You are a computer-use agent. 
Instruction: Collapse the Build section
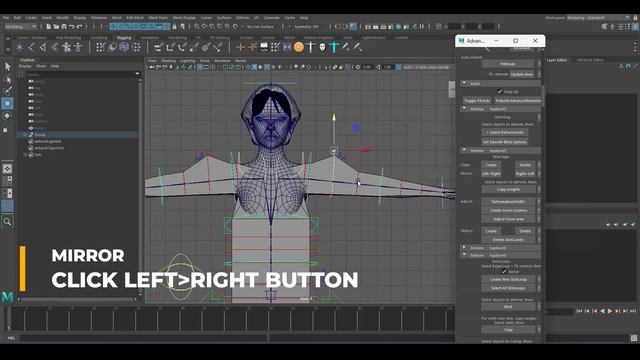(464, 83)
